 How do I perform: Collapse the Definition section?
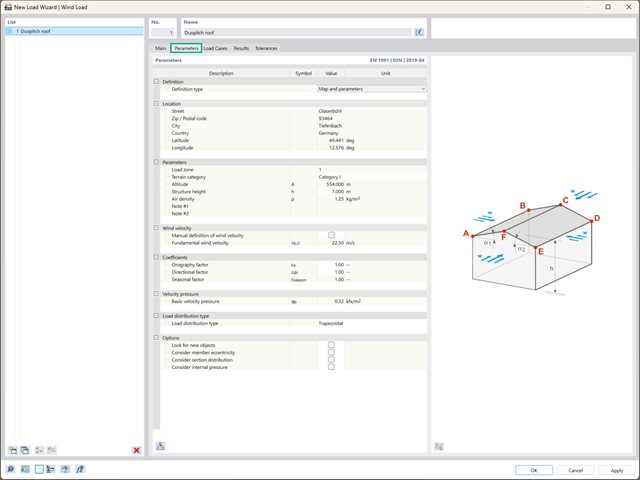click(x=156, y=82)
